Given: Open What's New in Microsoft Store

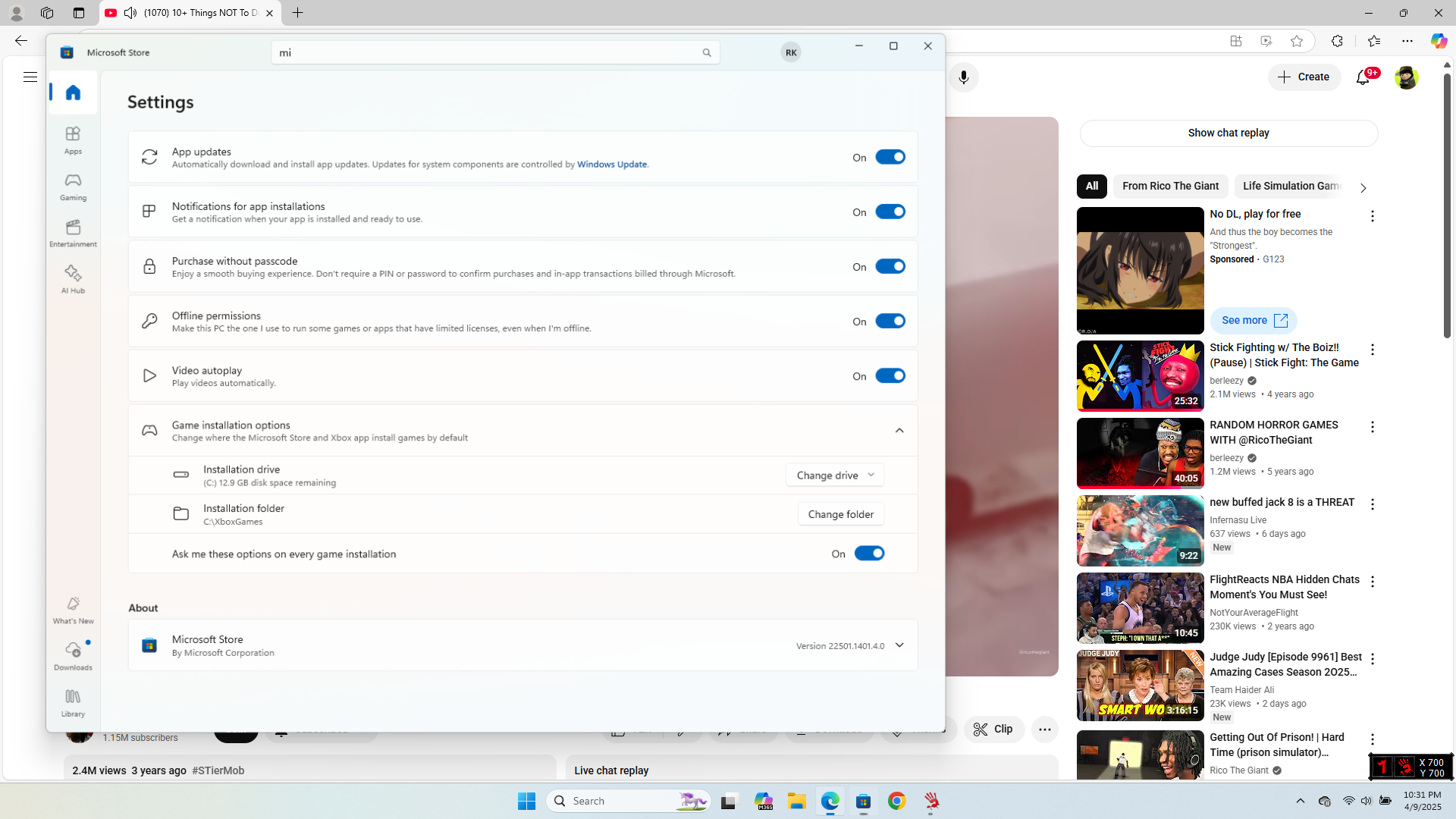Looking at the screenshot, I should 73,610.
